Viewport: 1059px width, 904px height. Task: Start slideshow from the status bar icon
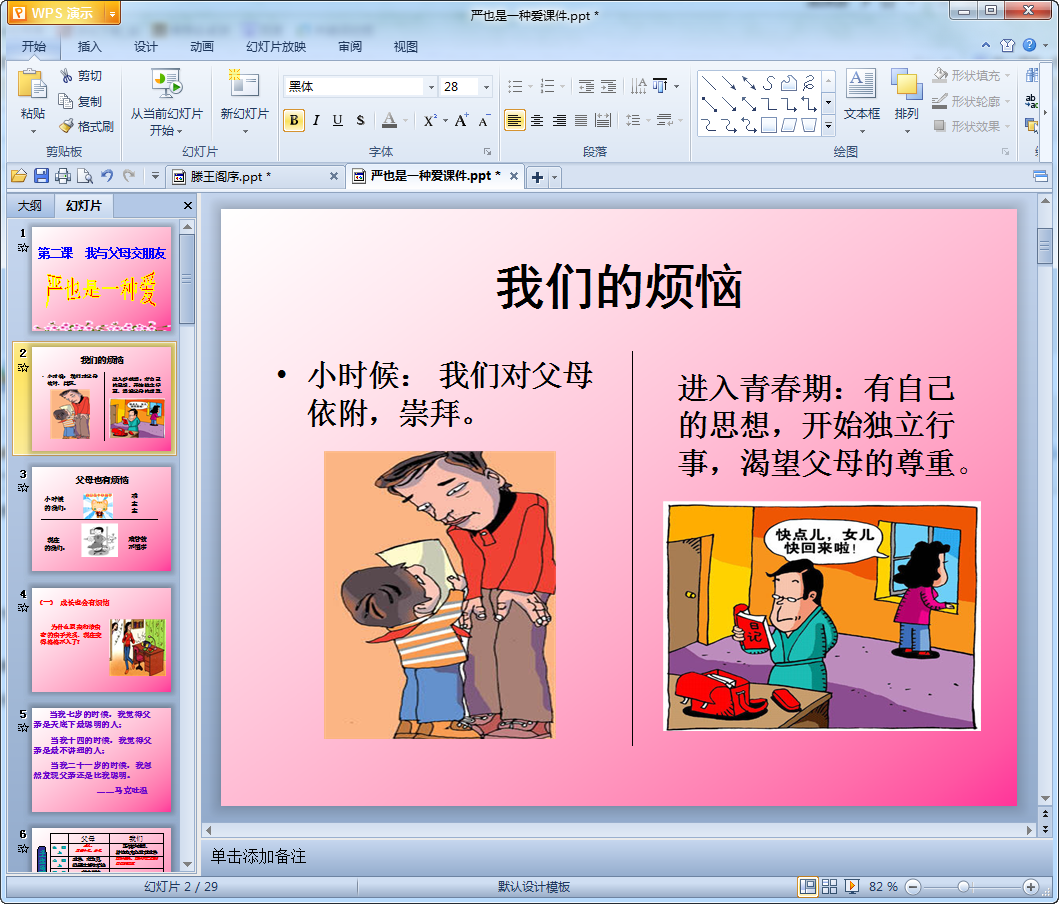(852, 886)
